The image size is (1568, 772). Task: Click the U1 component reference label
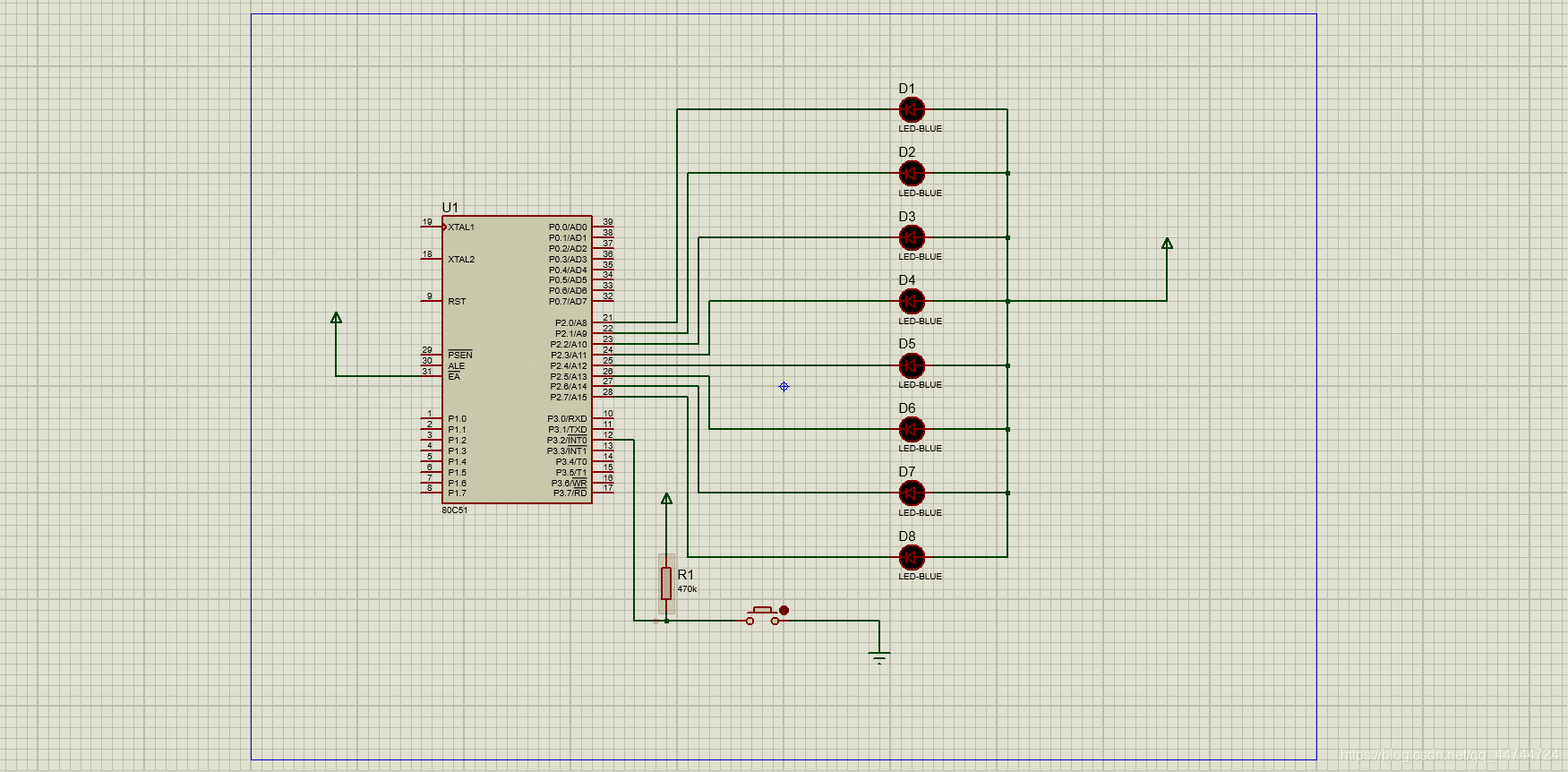point(450,208)
